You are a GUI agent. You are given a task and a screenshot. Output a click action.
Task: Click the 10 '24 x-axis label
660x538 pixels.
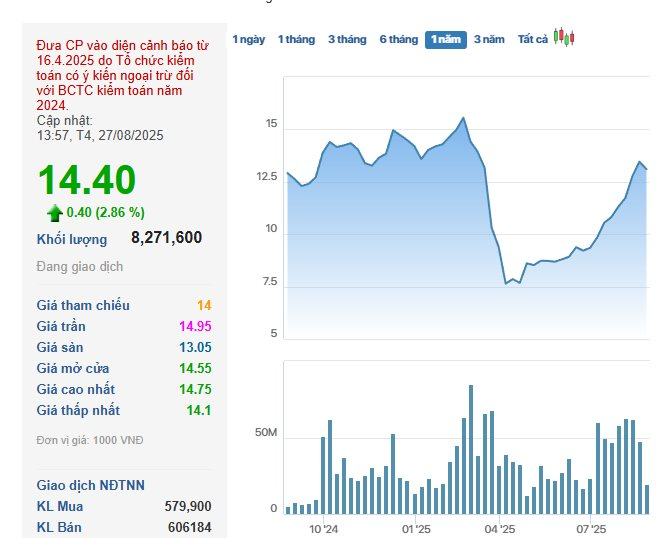click(324, 529)
